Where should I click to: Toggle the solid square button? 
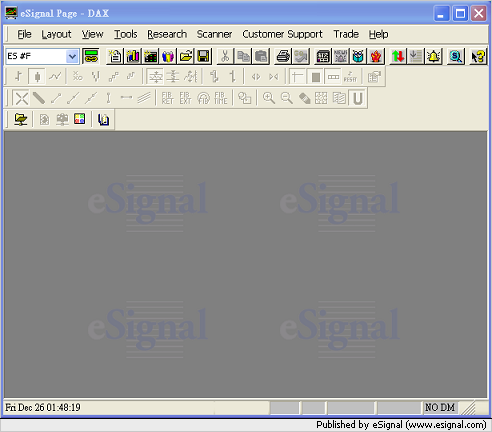click(x=315, y=77)
